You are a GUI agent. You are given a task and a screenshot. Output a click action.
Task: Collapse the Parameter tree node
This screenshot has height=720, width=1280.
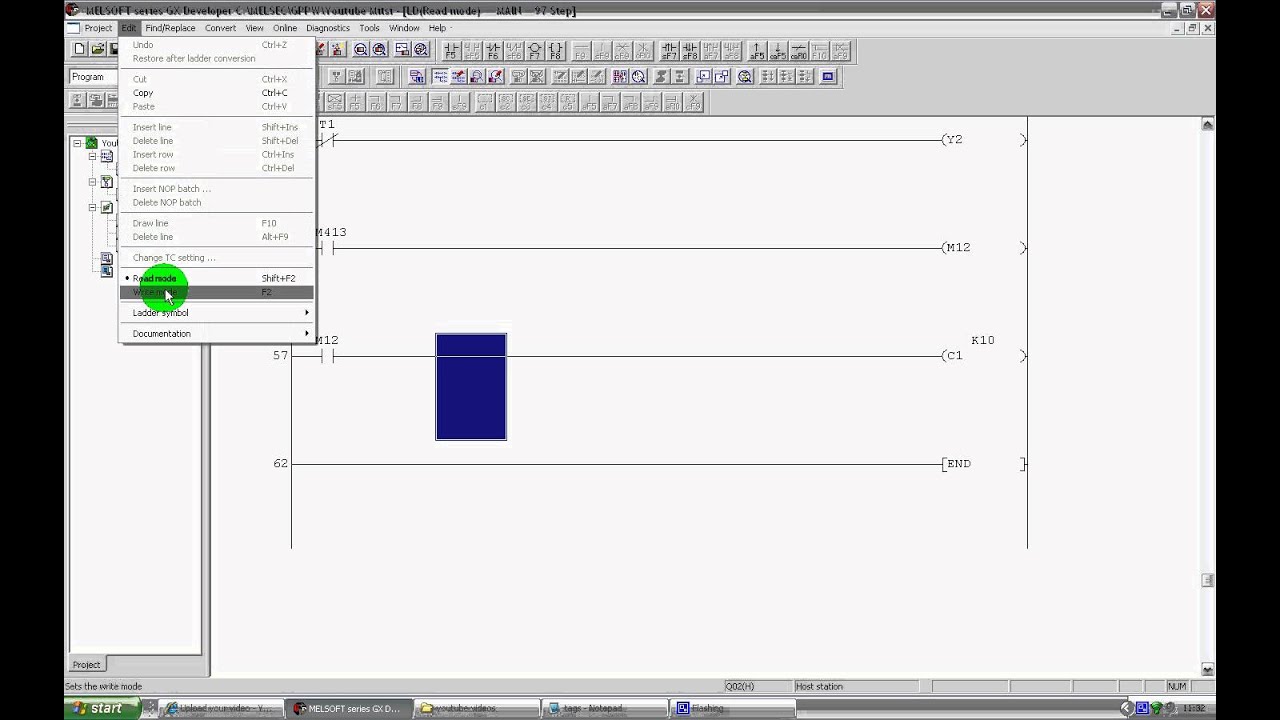tap(92, 208)
